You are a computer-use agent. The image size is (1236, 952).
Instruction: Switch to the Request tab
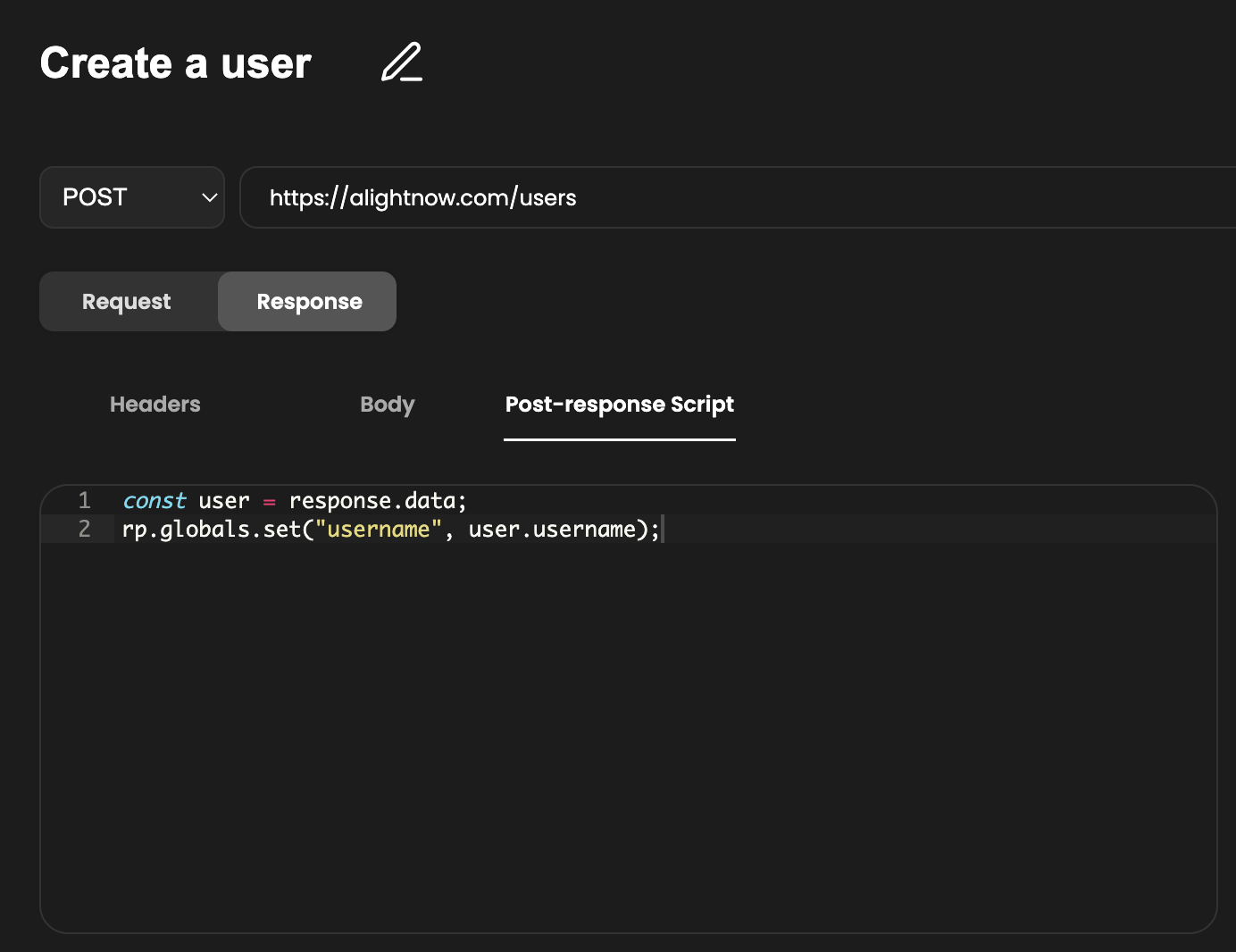(x=127, y=302)
